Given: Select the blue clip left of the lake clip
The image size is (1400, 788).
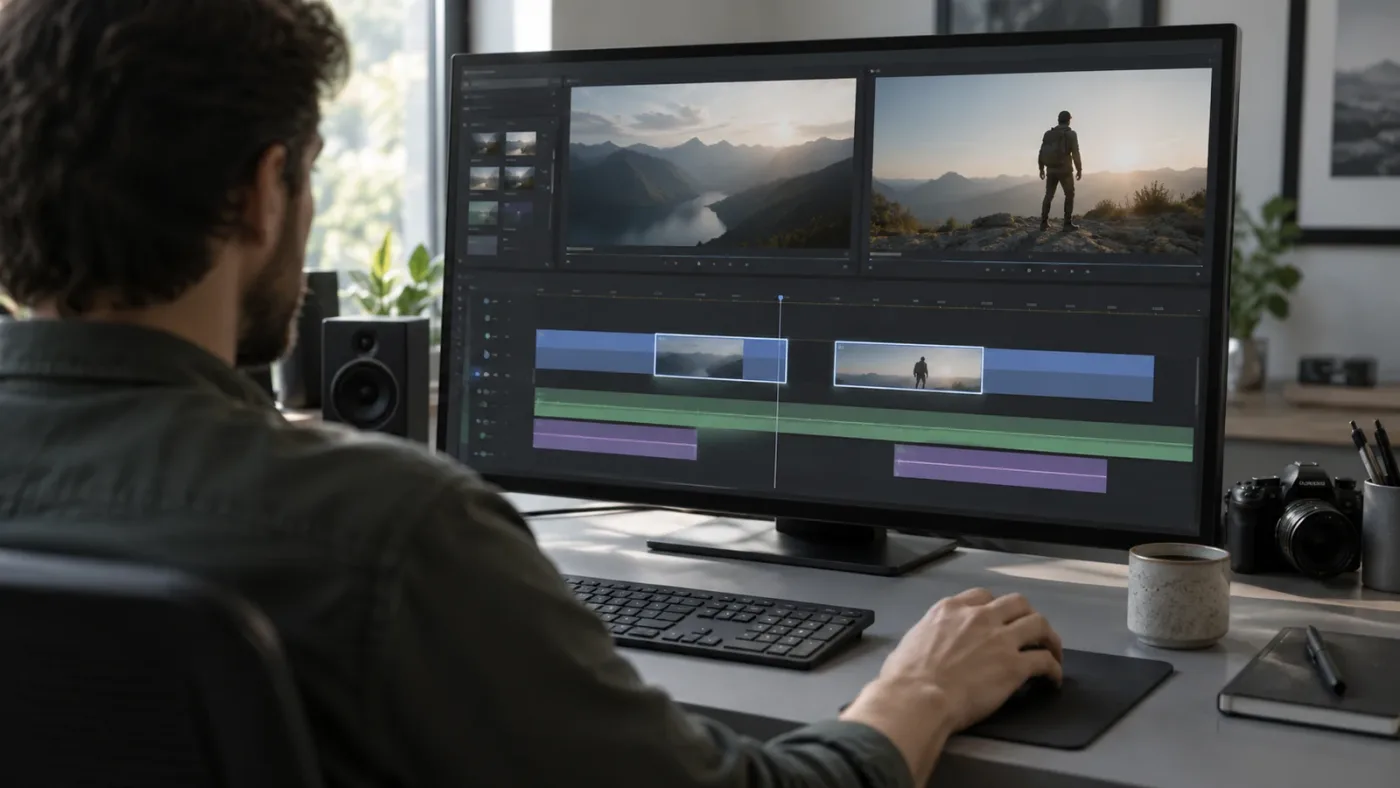Looking at the screenshot, I should pyautogui.click(x=595, y=351).
